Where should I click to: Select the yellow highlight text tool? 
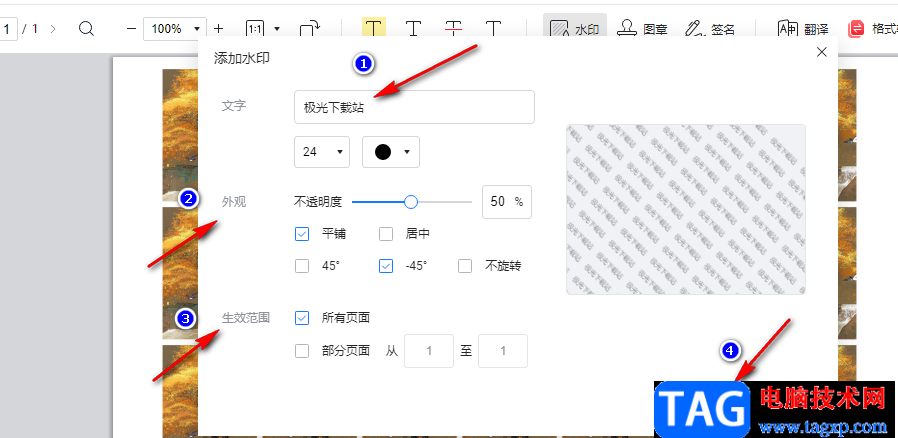(x=373, y=28)
